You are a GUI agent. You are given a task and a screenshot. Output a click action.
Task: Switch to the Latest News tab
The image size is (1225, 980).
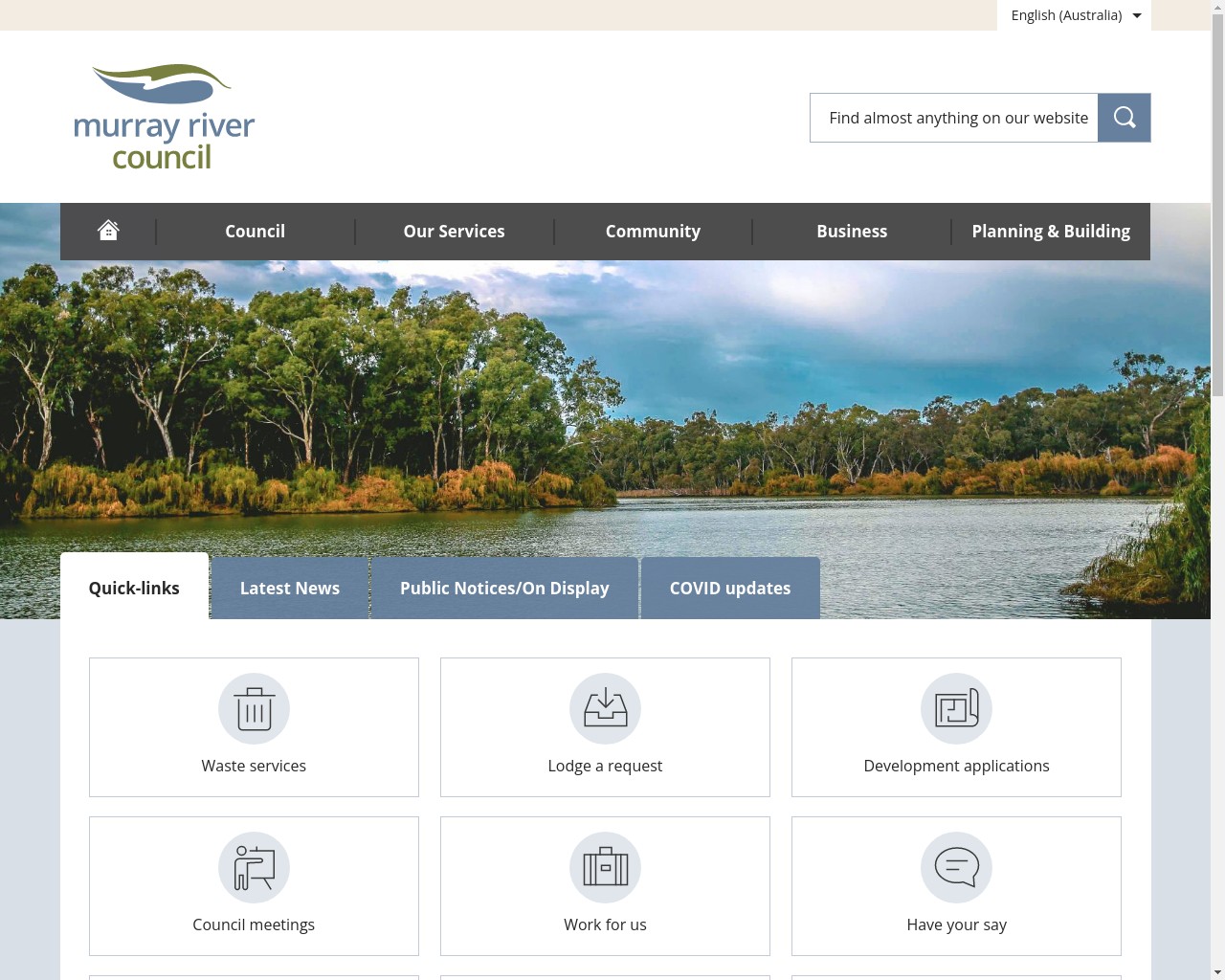289,588
